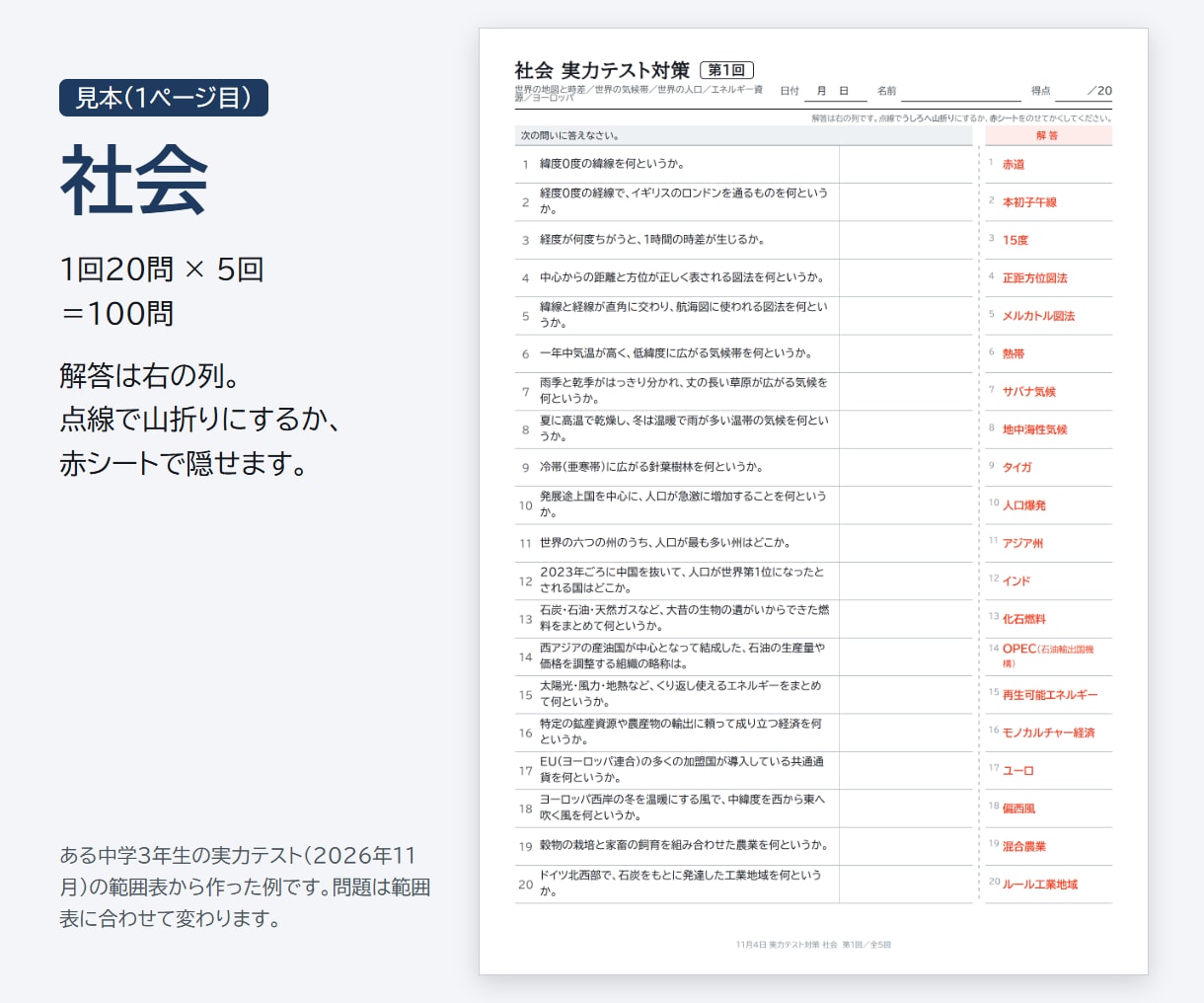Click question 4 about 距離と方位が正しく表される図法

[x=681, y=277]
